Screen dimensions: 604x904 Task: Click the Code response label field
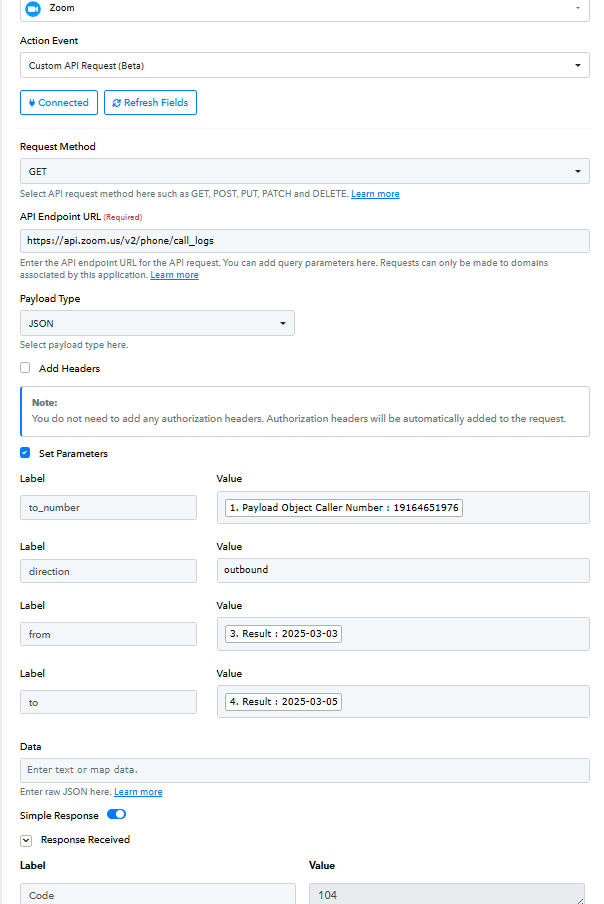coord(157,894)
